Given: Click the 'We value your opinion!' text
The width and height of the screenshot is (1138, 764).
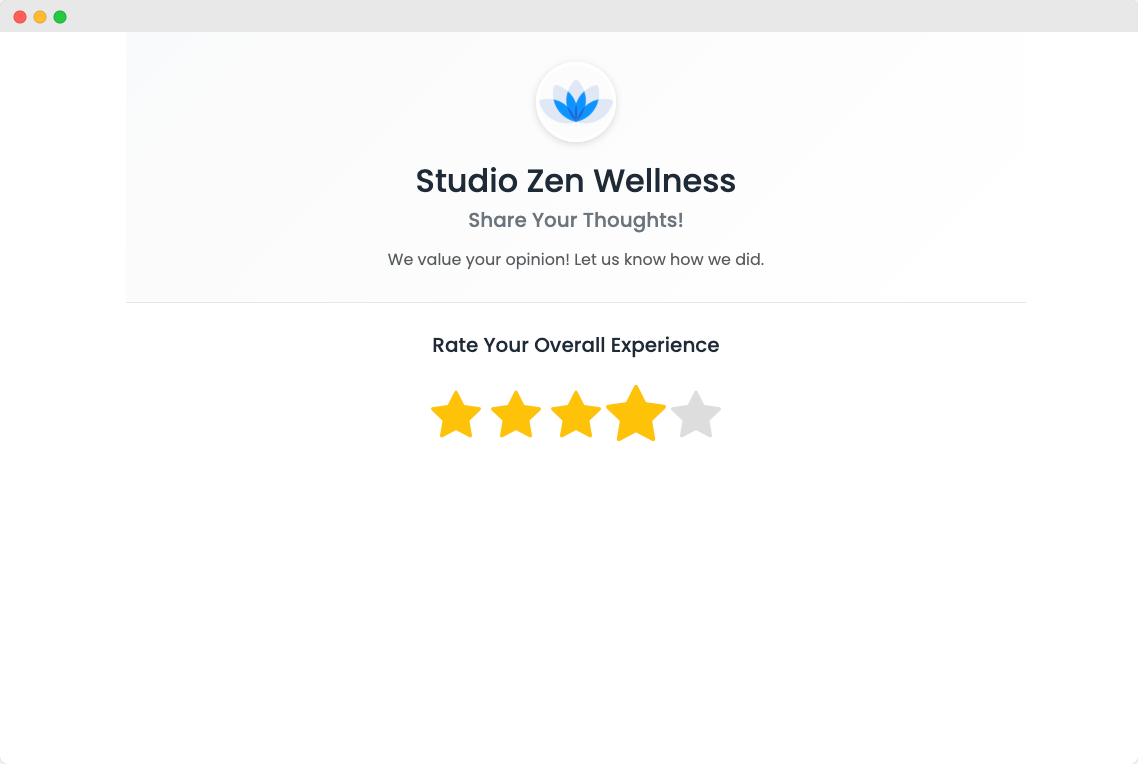Looking at the screenshot, I should coord(478,260).
